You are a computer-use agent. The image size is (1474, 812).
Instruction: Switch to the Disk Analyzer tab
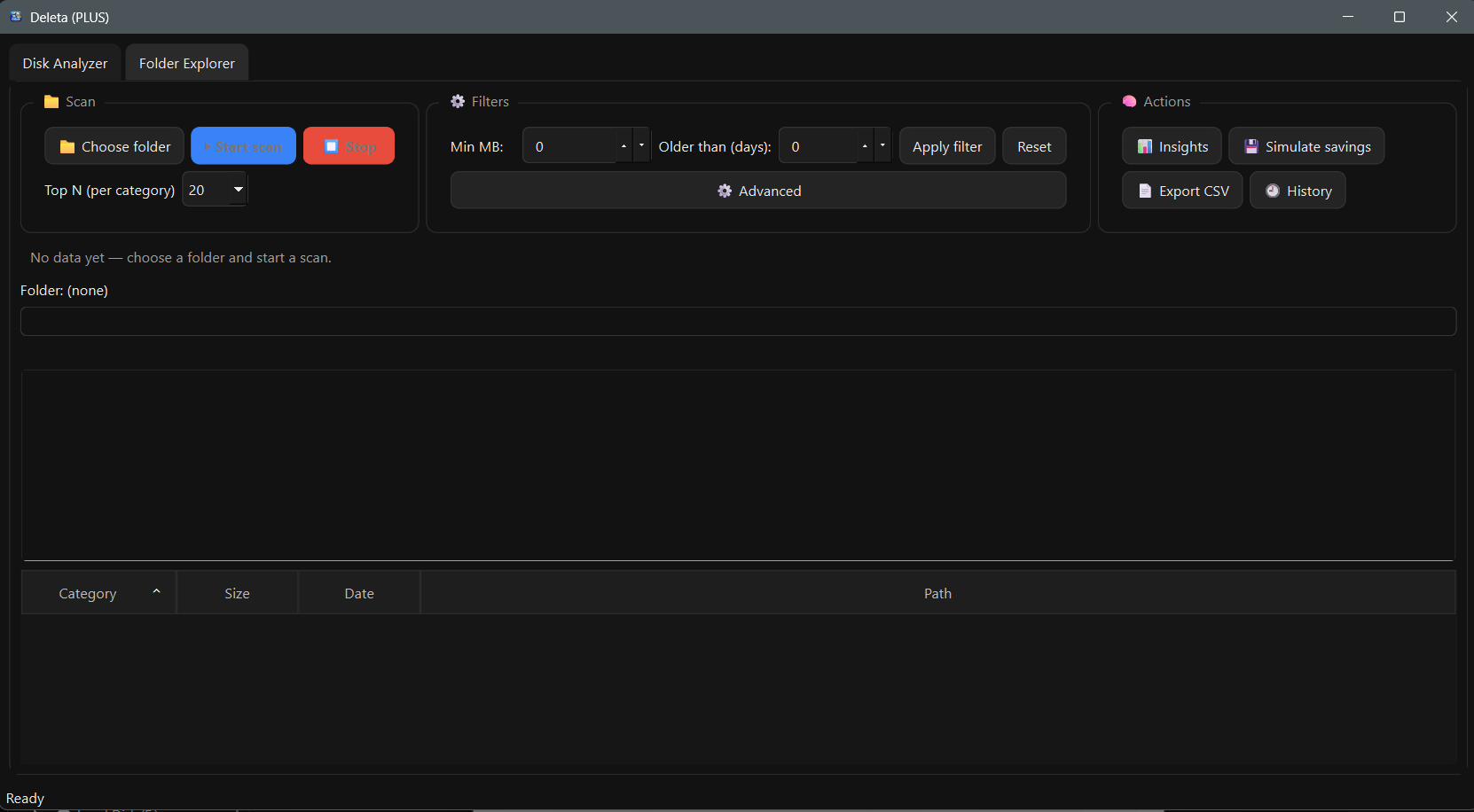tap(65, 63)
